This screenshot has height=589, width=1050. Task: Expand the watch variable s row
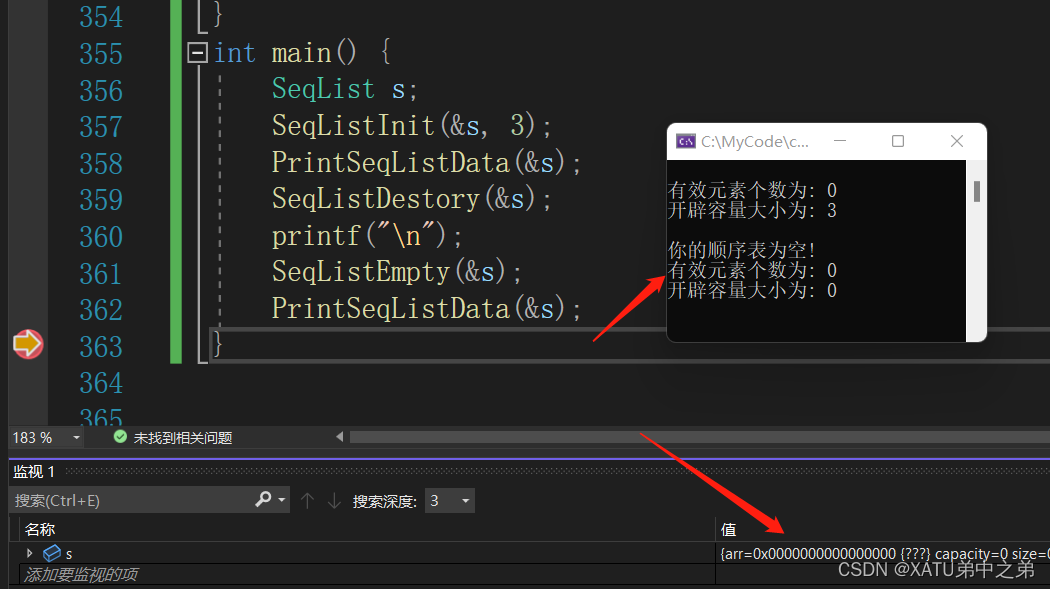coord(29,553)
